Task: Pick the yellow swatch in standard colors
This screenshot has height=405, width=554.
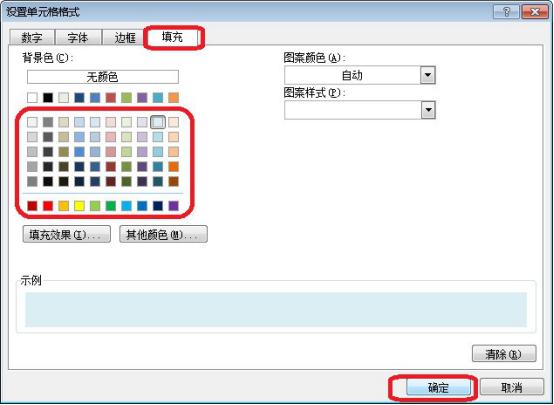Action: pyautogui.click(x=79, y=206)
